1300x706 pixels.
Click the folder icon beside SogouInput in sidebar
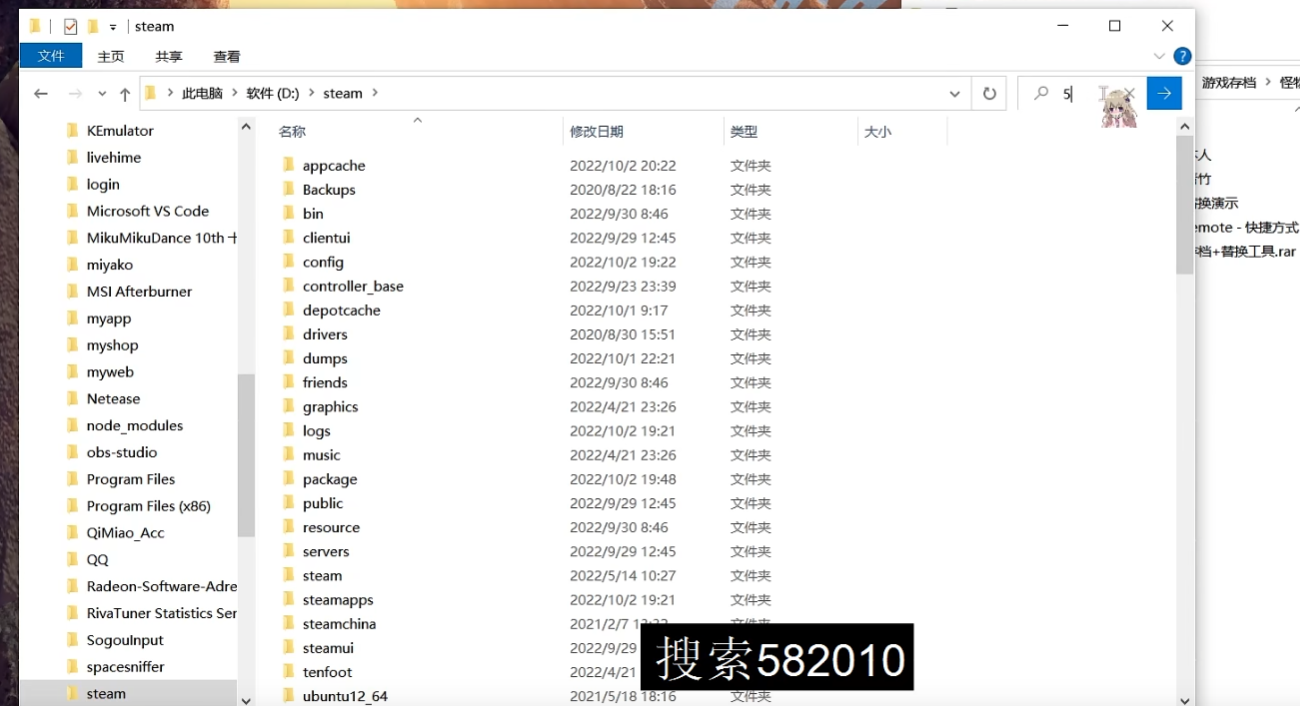[72, 640]
